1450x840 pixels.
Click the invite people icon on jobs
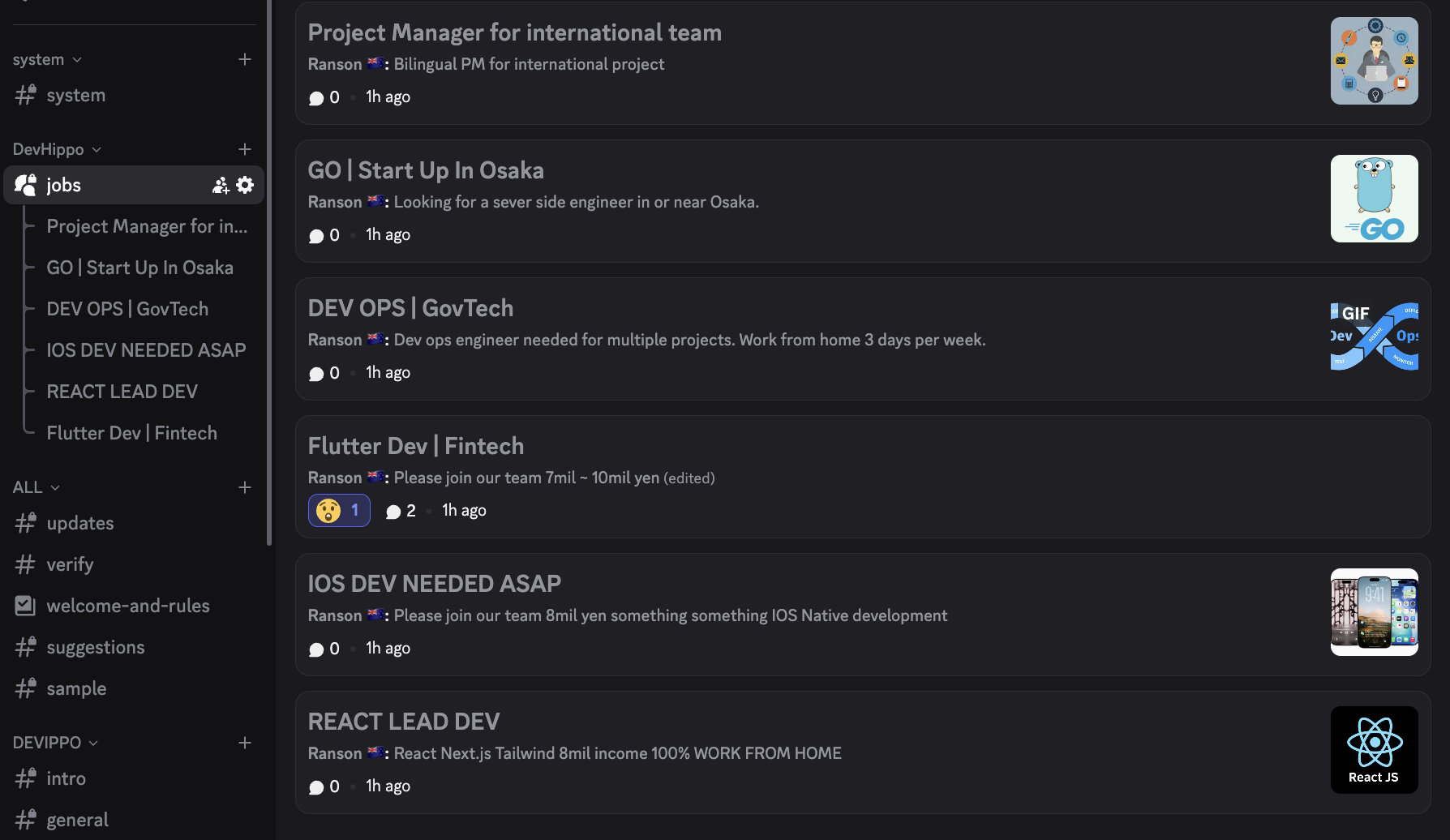(x=221, y=185)
